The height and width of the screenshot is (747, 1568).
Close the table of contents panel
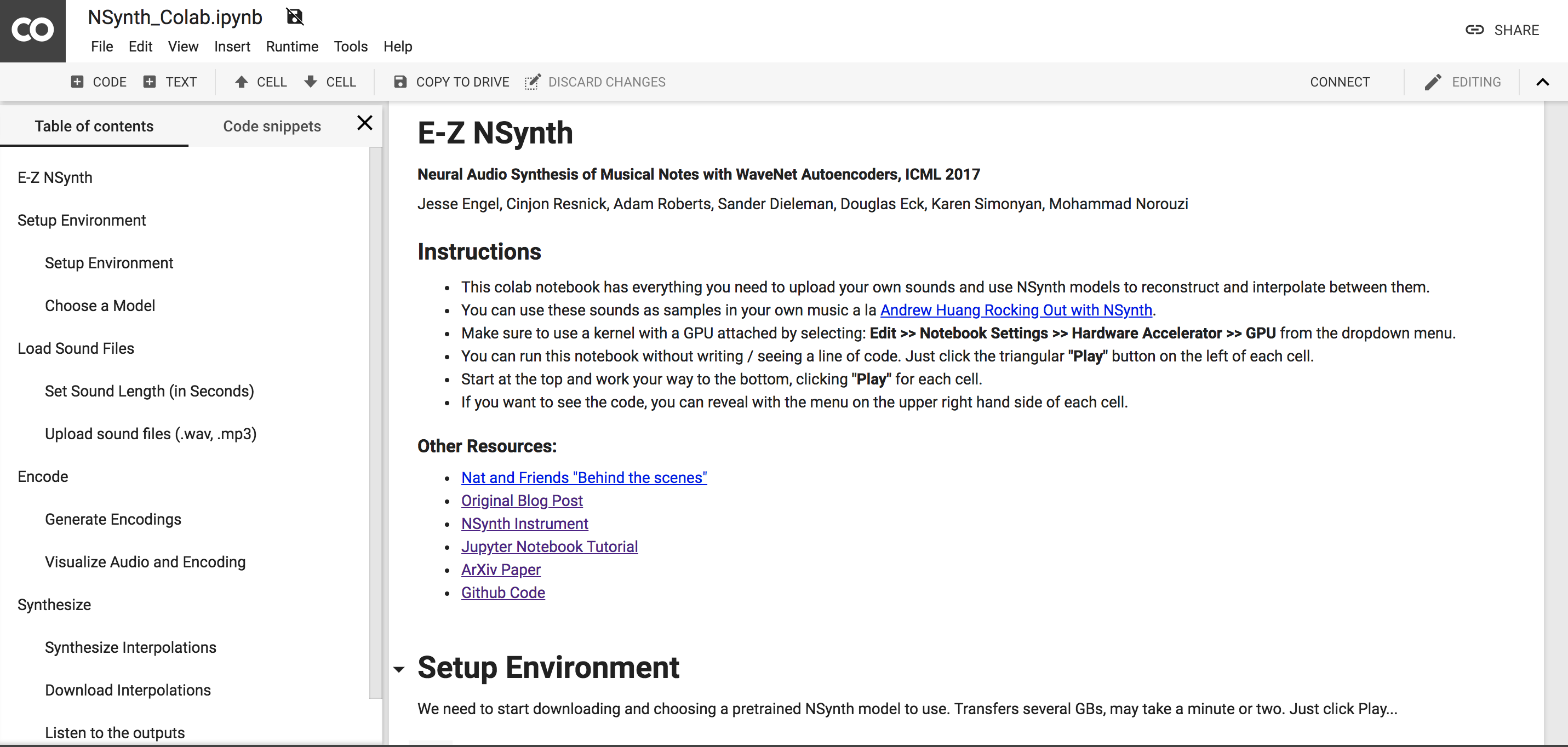pos(365,123)
